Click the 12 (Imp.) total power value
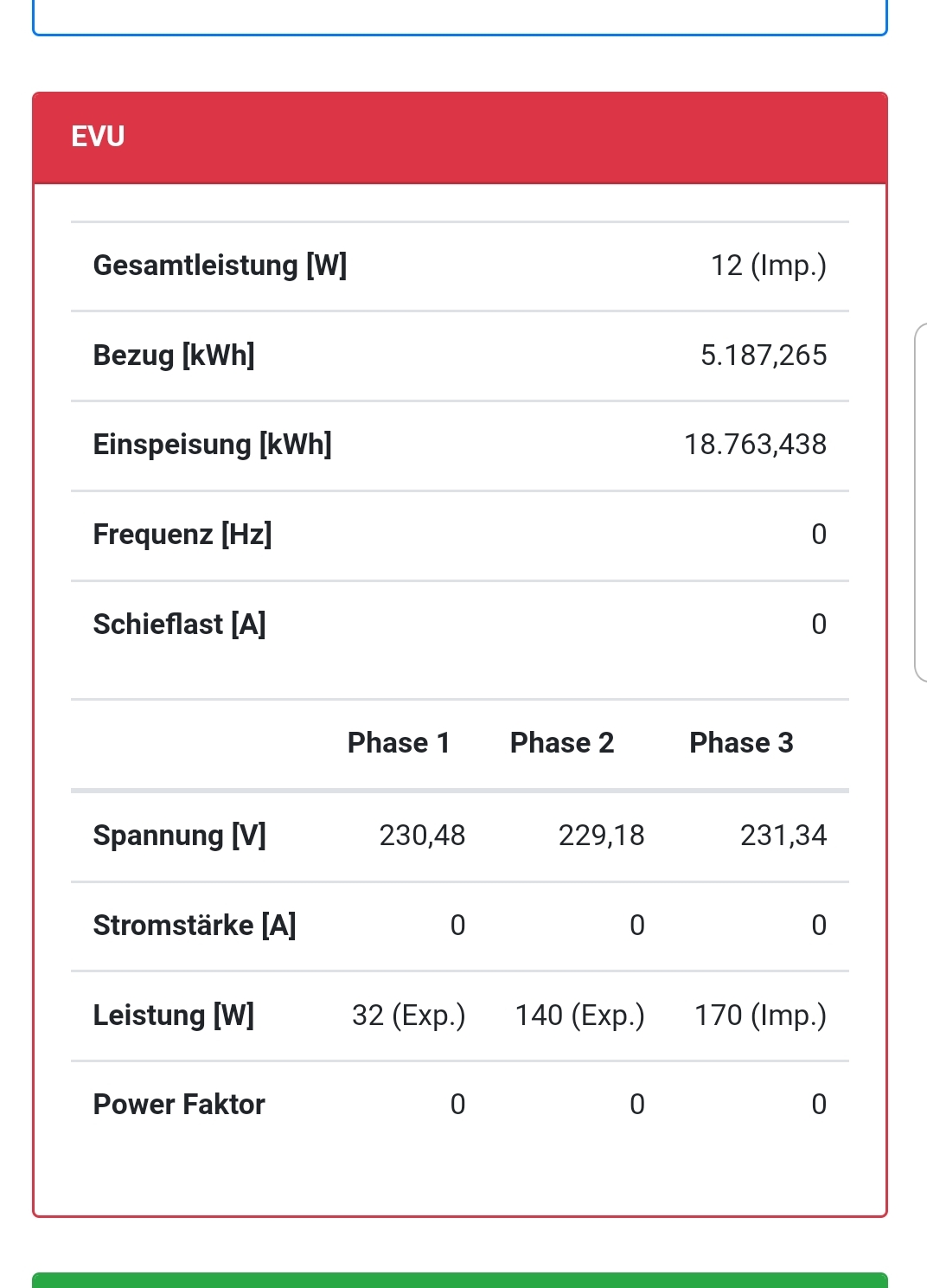Viewport: 927px width, 1288px height. click(768, 266)
